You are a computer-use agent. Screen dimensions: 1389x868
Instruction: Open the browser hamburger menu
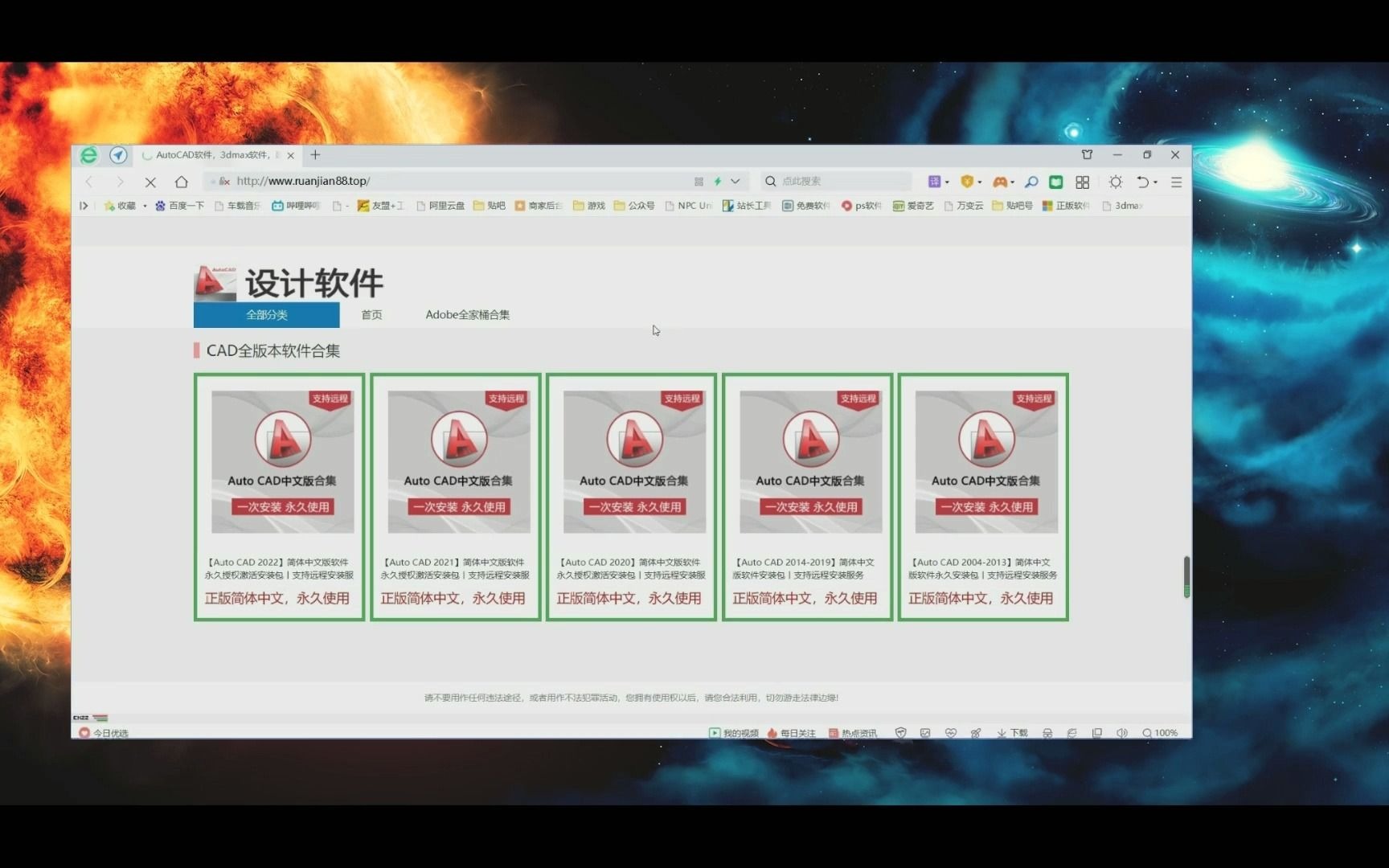pyautogui.click(x=1176, y=182)
